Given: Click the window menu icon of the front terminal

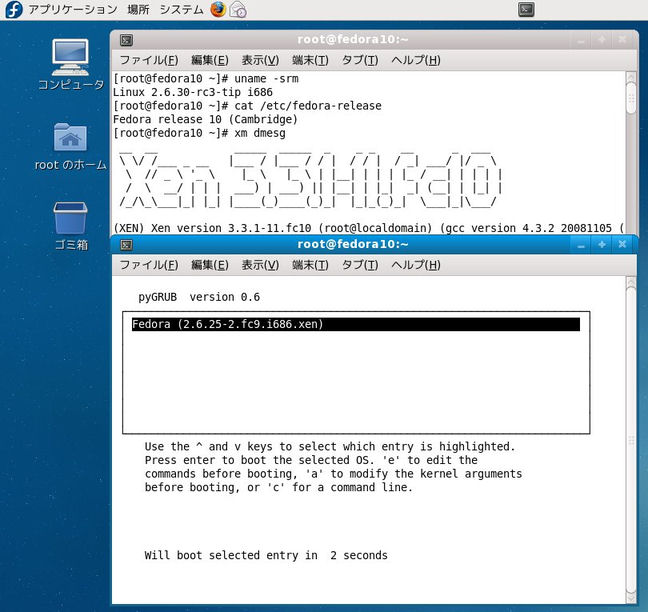Looking at the screenshot, I should [x=126, y=245].
